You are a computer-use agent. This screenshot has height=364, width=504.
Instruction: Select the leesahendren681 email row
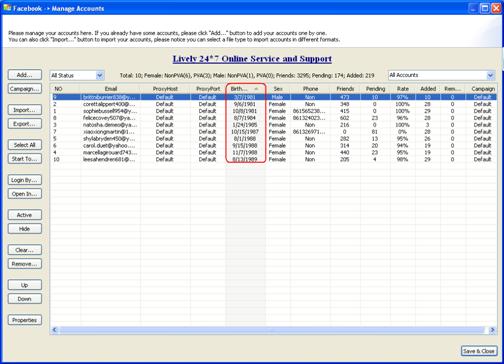pyautogui.click(x=273, y=159)
